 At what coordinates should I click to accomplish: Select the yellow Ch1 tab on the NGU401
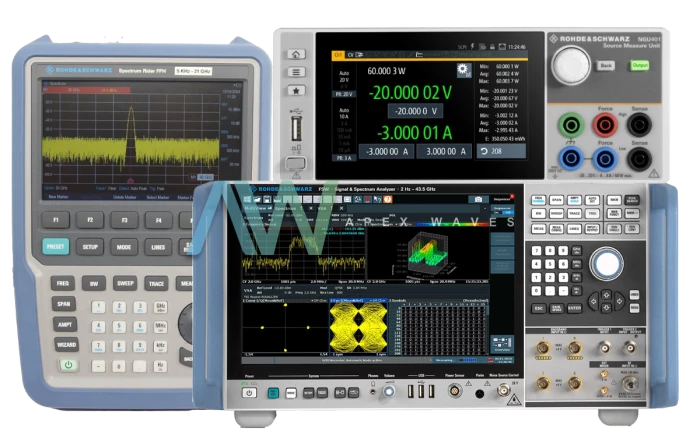coord(338,55)
